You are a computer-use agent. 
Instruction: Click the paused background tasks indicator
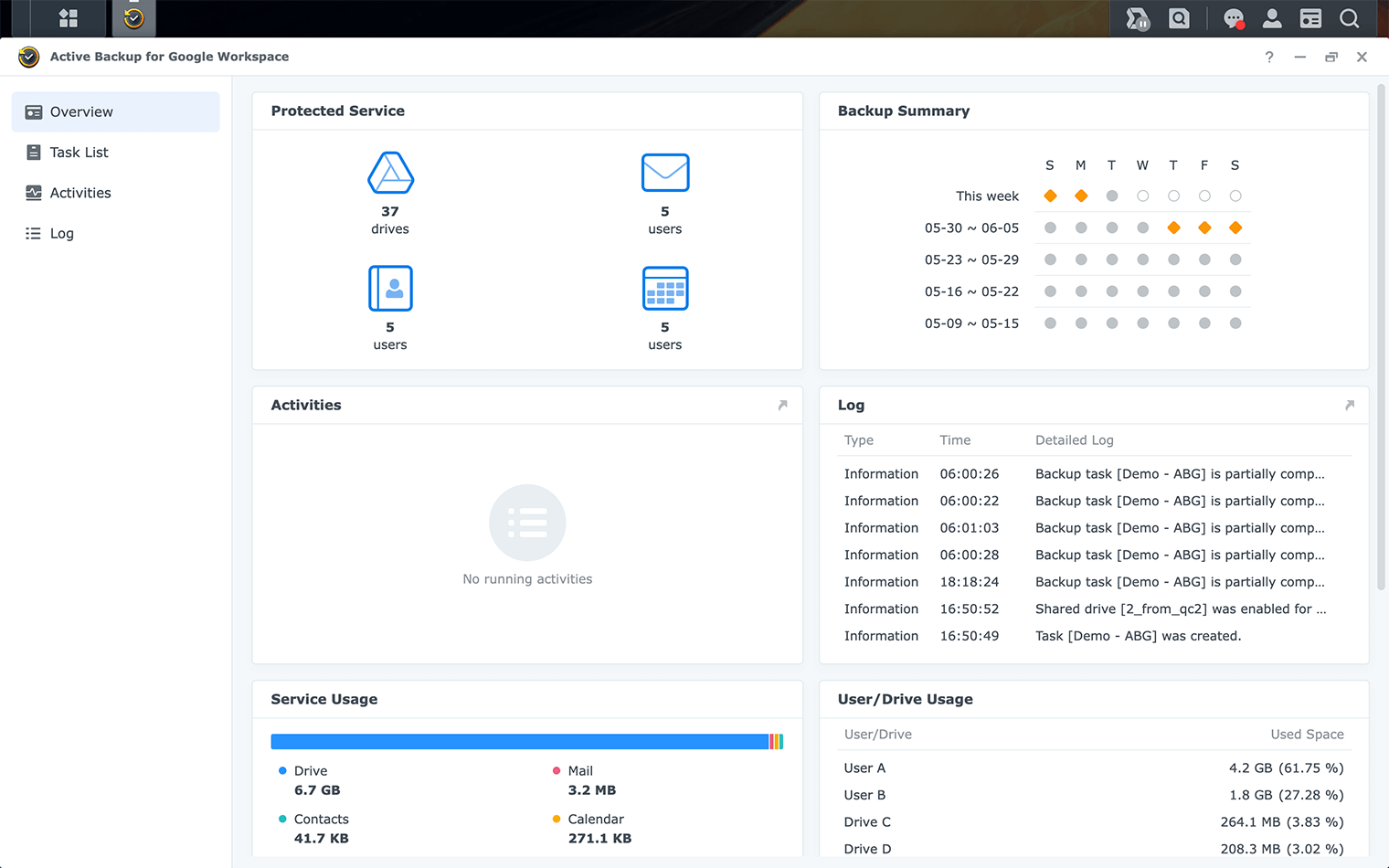(x=1136, y=18)
